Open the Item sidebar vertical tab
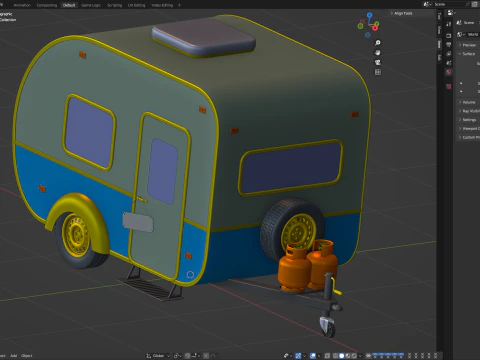The height and width of the screenshot is (360, 480). pos(439,44)
